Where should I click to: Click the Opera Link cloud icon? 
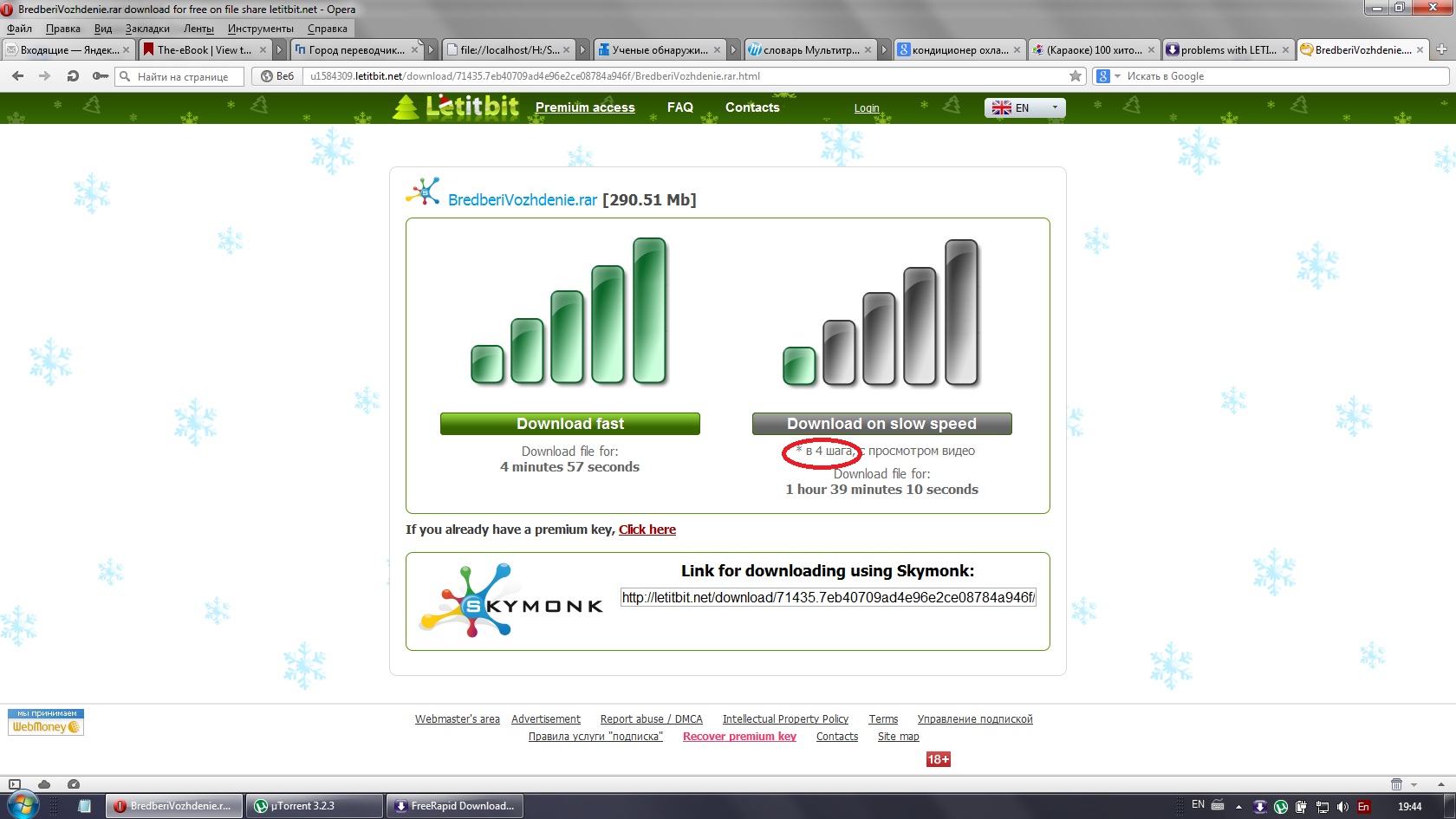(44, 783)
